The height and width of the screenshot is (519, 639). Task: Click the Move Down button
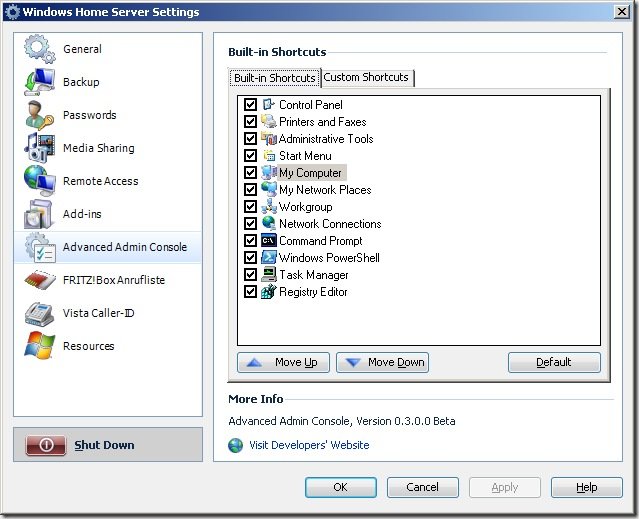coord(382,362)
